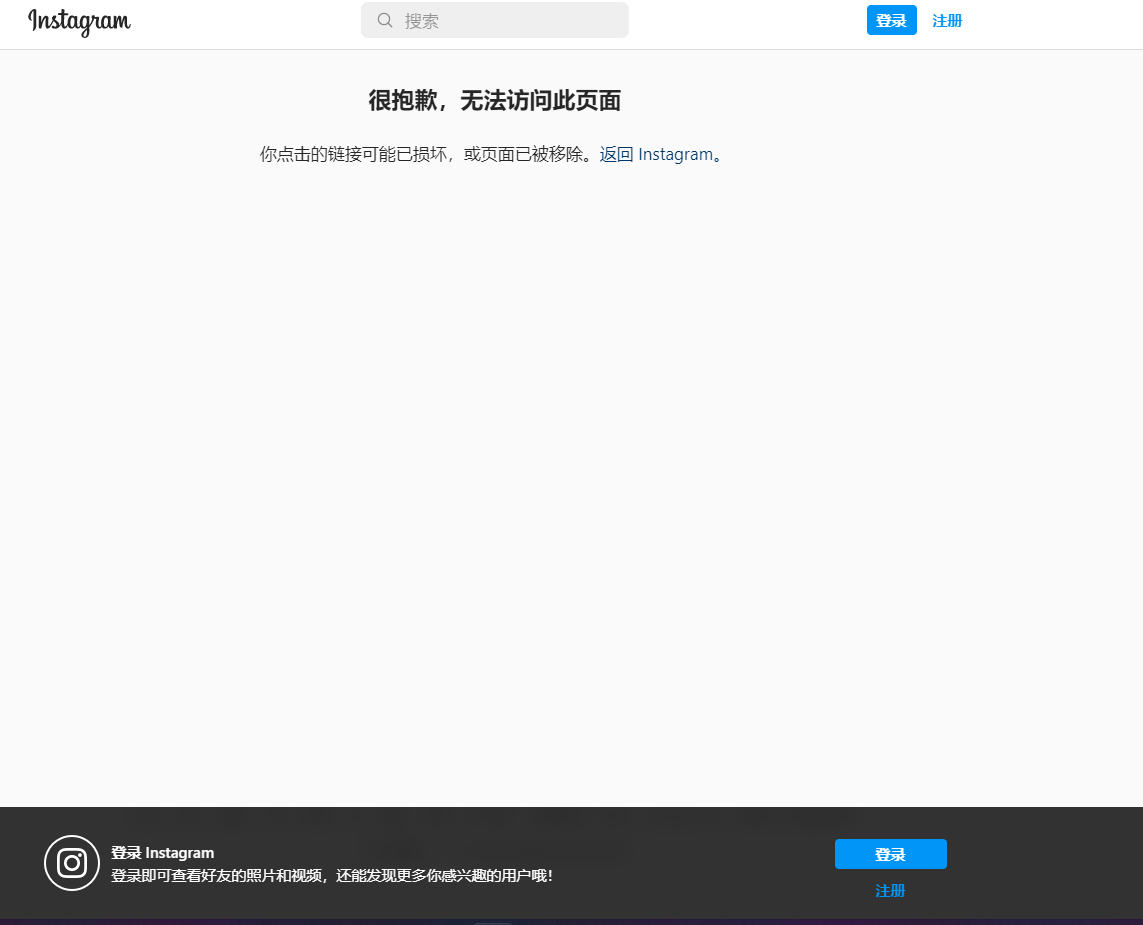Click the script-style Instagram brand logo
Image resolution: width=1143 pixels, height=925 pixels.
[79, 22]
